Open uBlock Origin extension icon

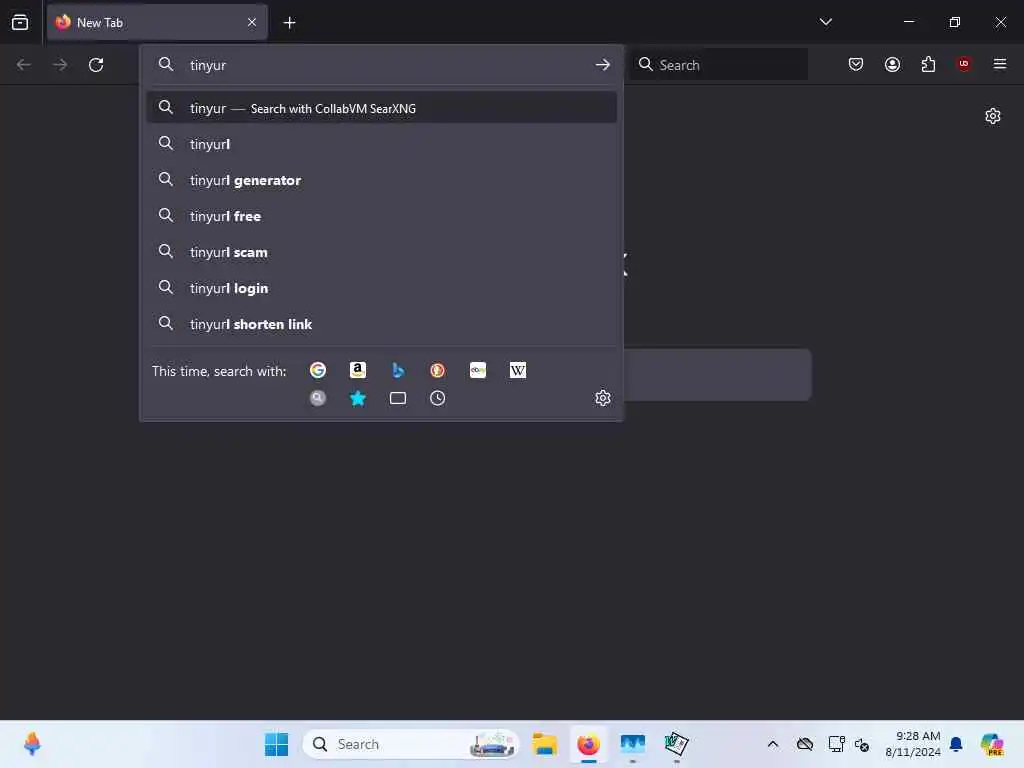tap(964, 64)
